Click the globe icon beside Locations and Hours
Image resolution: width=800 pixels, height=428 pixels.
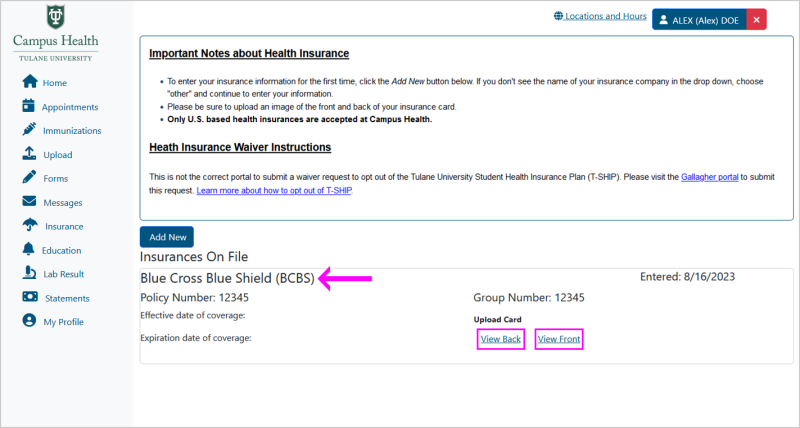558,16
